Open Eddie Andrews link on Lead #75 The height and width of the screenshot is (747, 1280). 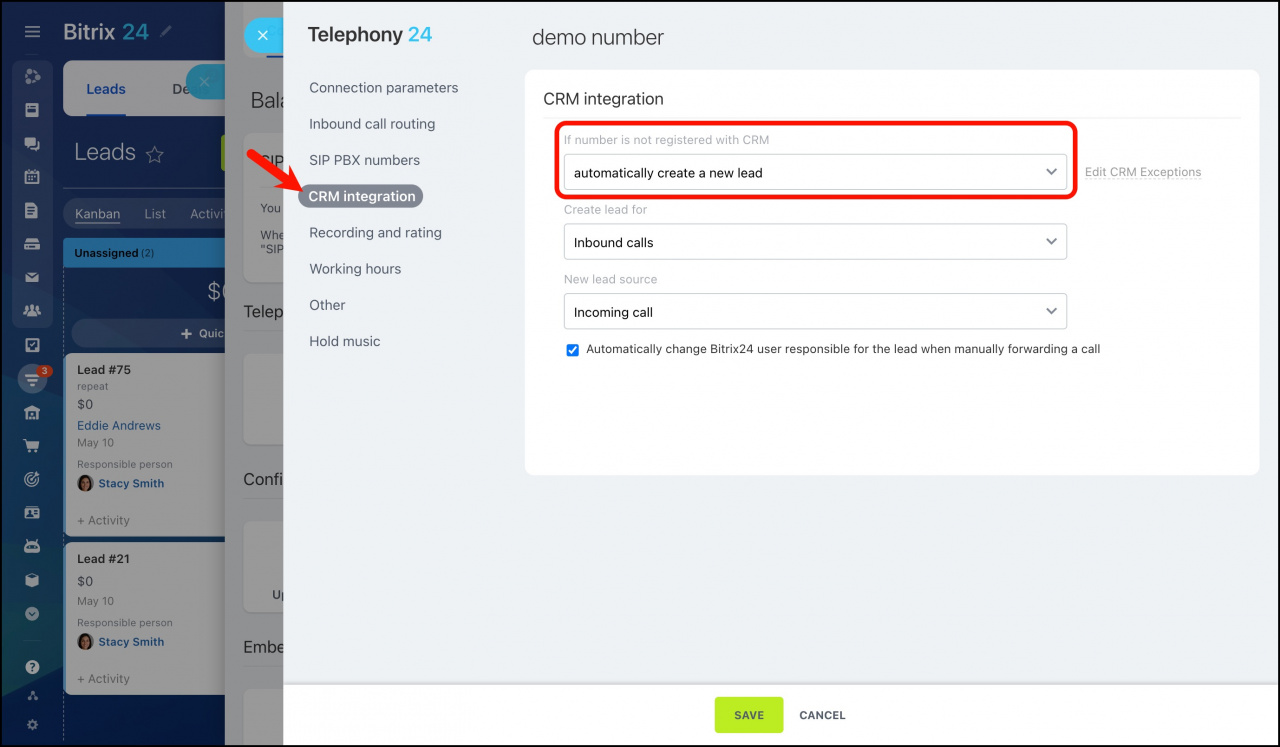119,426
